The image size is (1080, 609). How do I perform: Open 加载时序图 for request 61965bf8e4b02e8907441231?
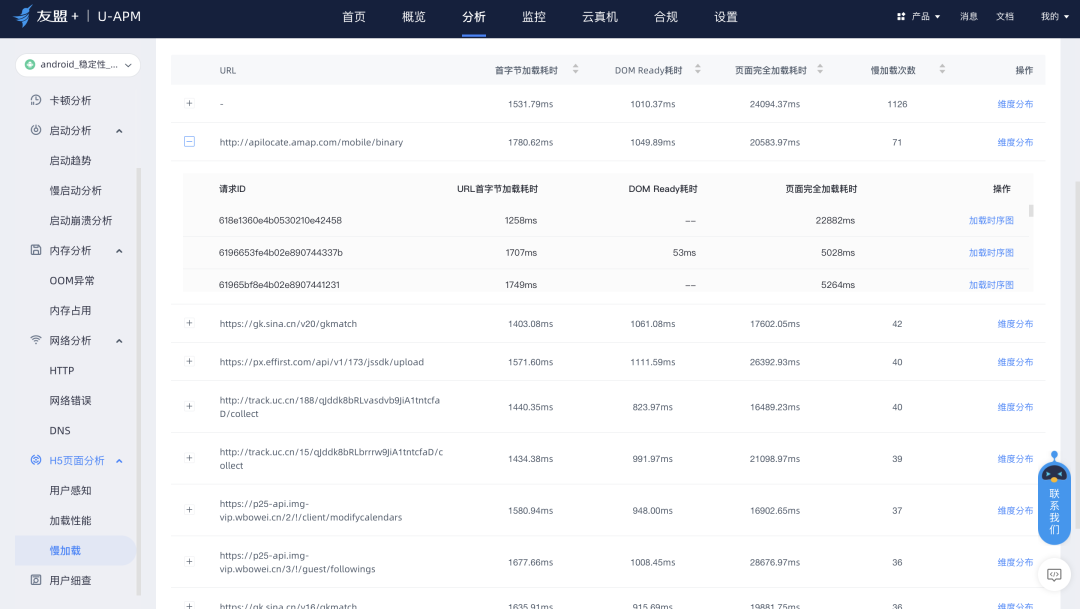coord(991,285)
